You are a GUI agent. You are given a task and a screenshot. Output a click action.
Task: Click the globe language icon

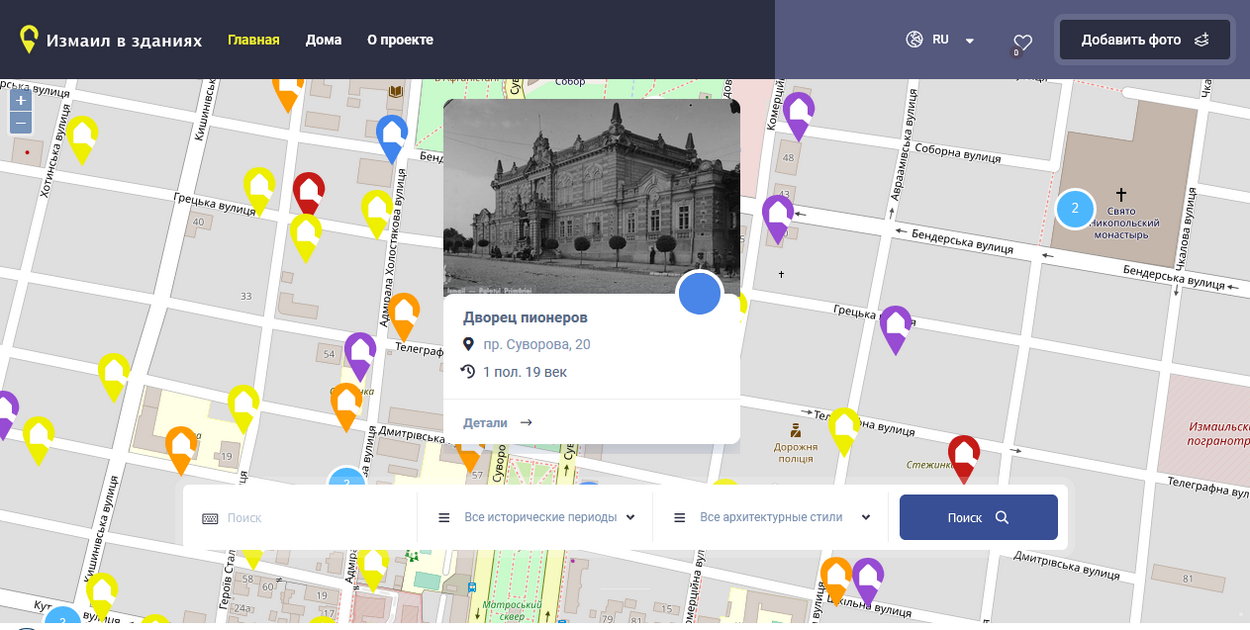(x=914, y=40)
